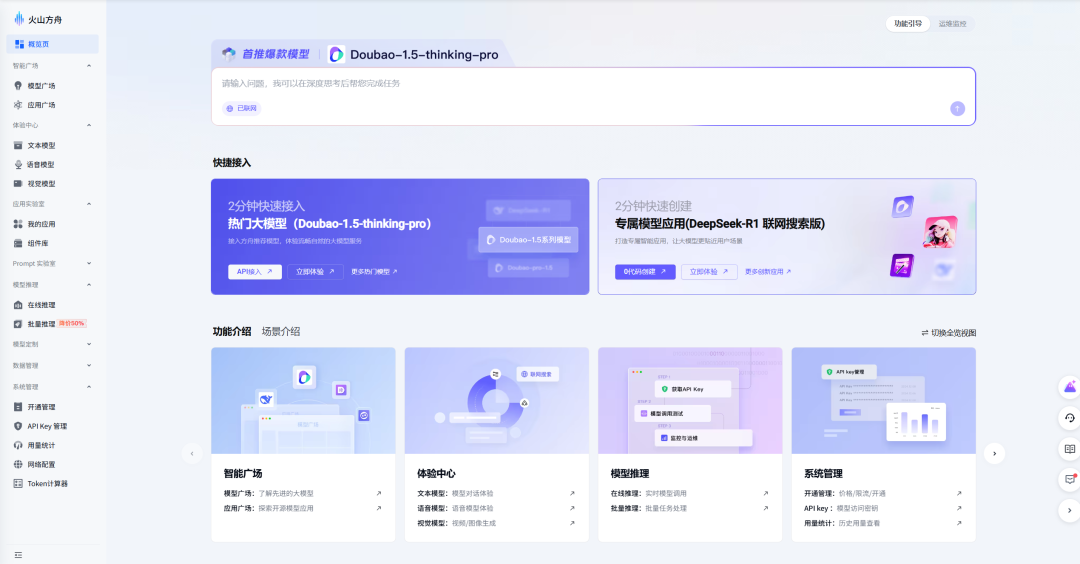Expand the 模型定制 sidebar section
The image size is (1080, 564).
coord(89,344)
